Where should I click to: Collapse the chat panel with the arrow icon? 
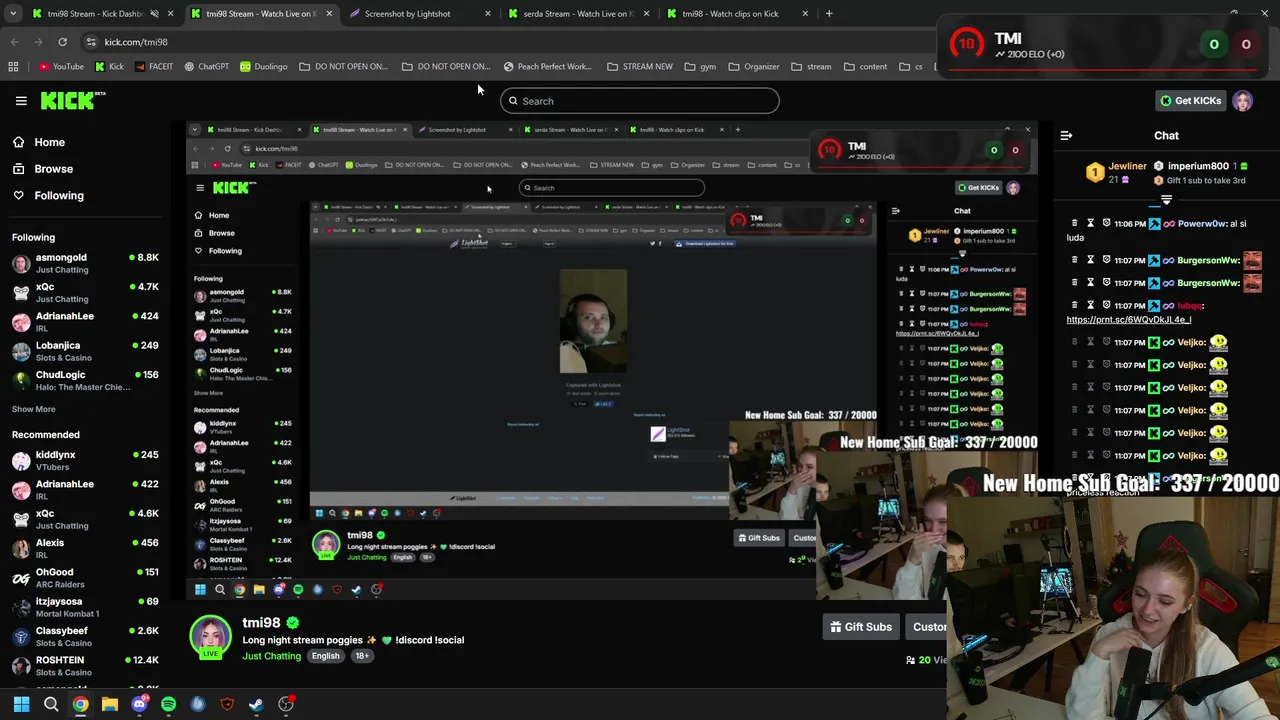(1066, 136)
